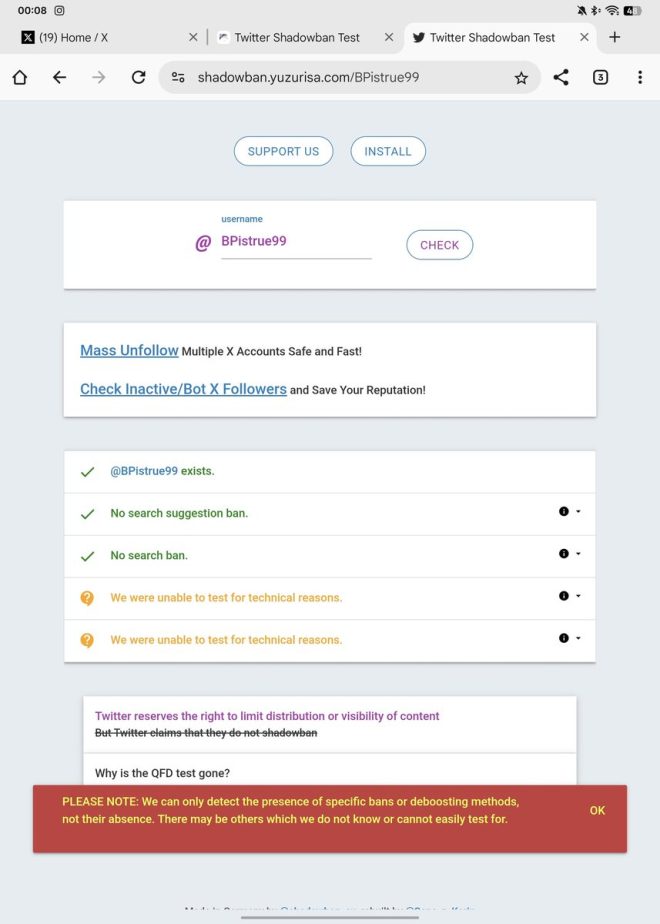Go back with the back arrow

(x=60, y=77)
